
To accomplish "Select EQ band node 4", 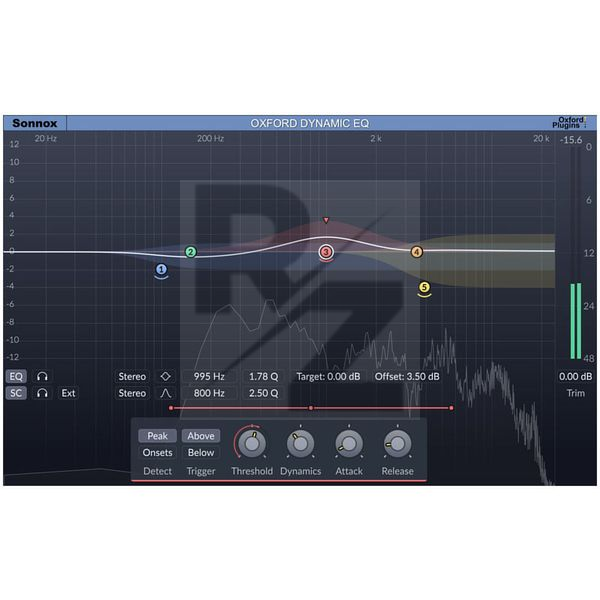I will pos(417,252).
